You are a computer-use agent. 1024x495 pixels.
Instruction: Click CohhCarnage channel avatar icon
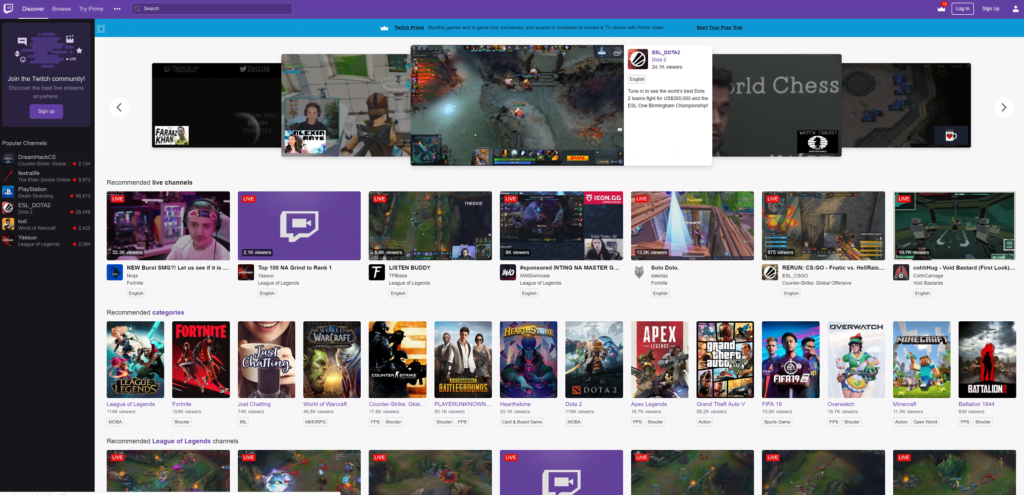901,272
